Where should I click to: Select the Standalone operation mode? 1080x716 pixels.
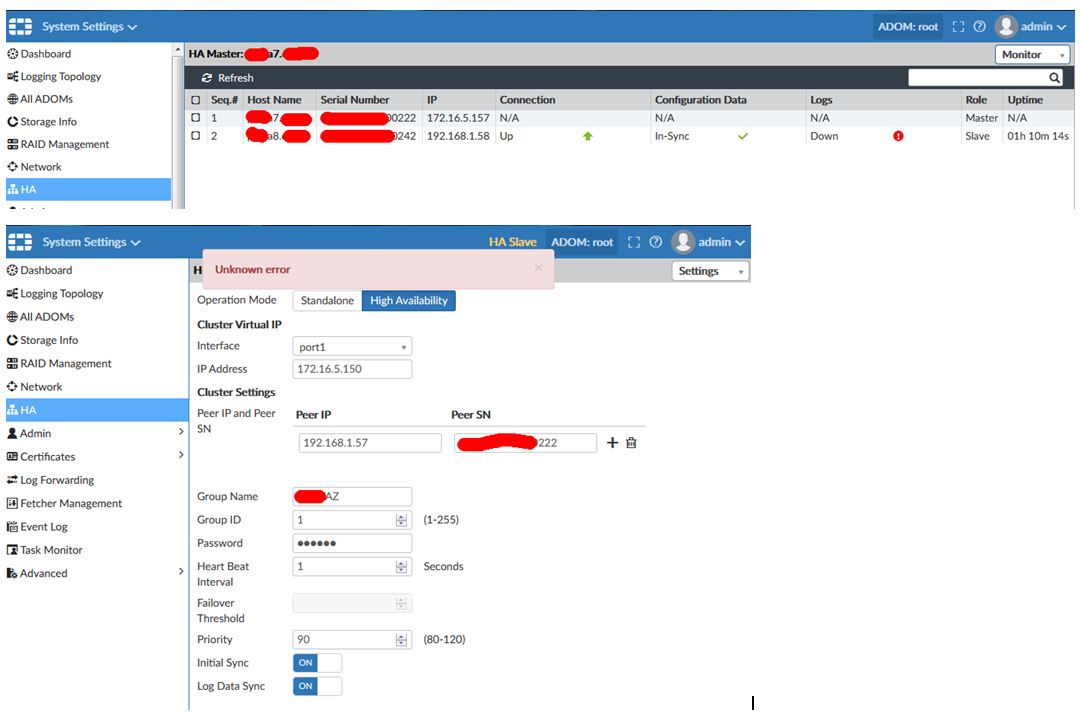click(x=328, y=301)
